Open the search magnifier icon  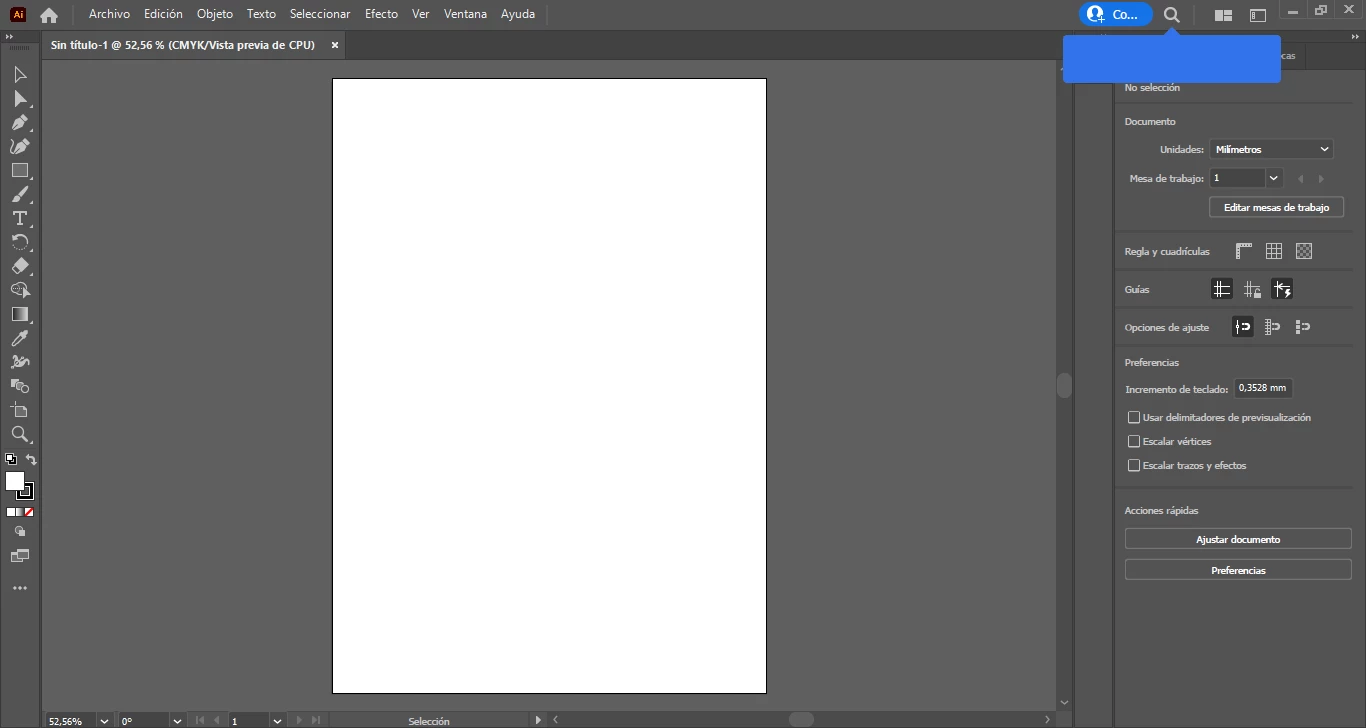click(1172, 15)
